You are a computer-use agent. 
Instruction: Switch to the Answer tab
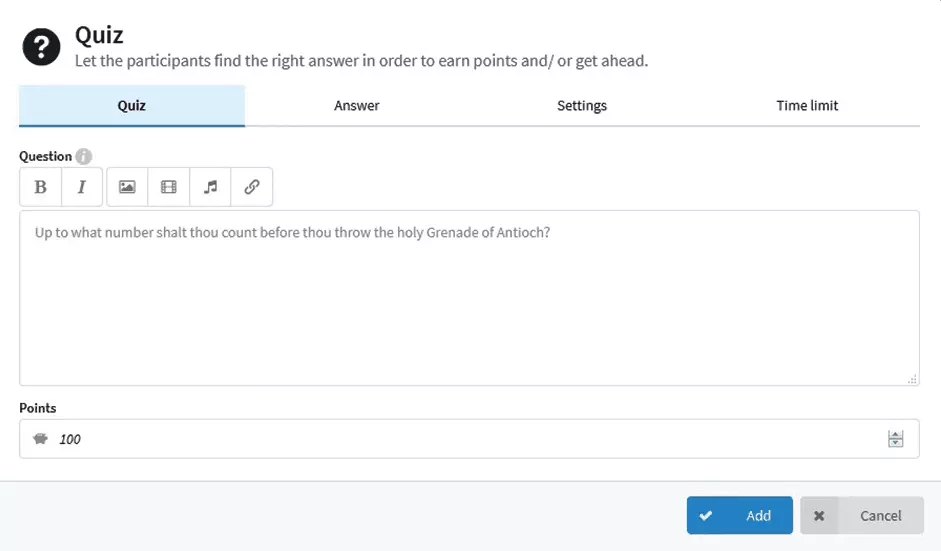356,106
